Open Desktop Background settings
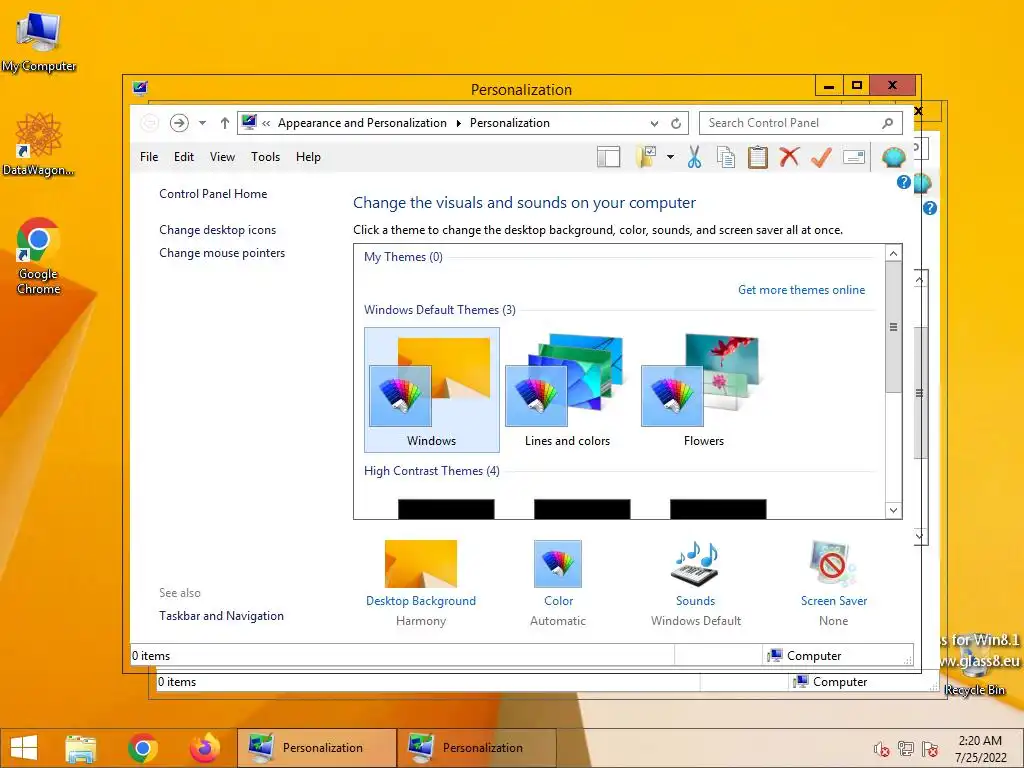The width and height of the screenshot is (1024, 768). [x=421, y=564]
